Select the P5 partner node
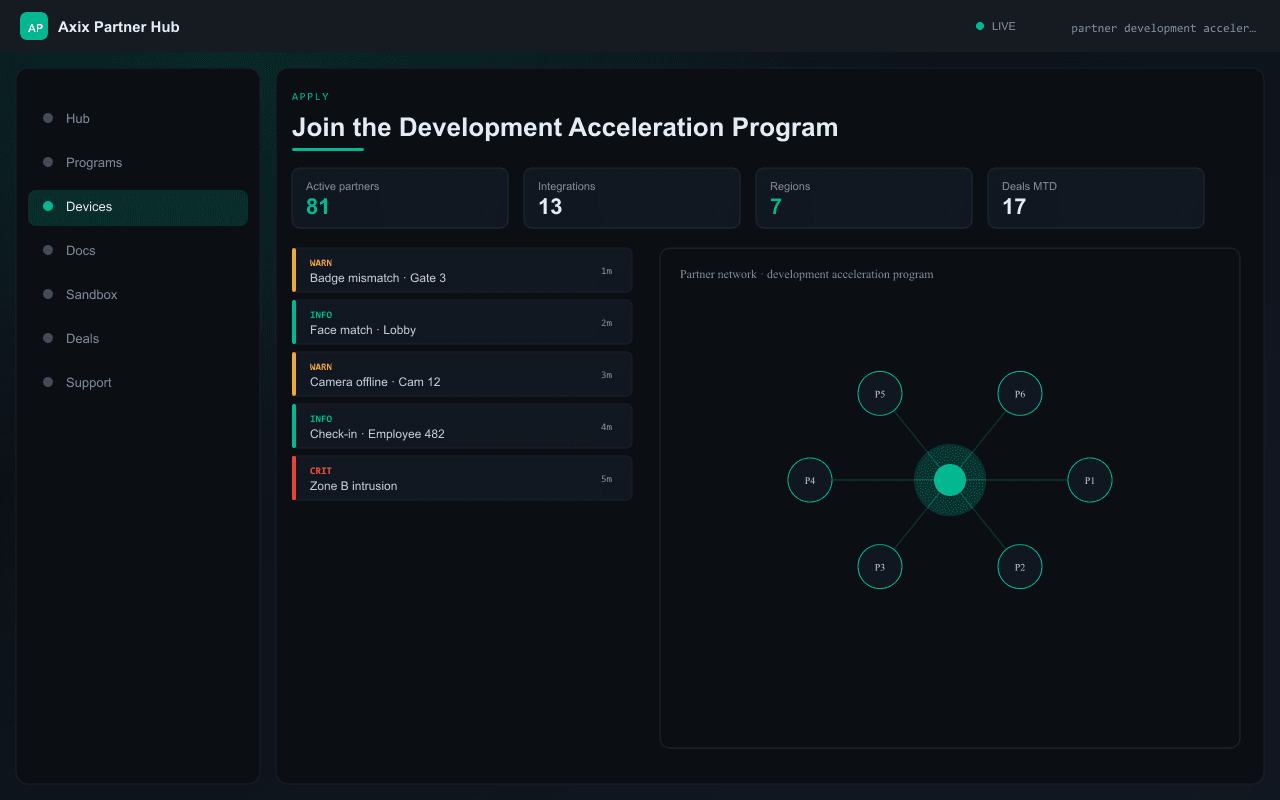Image resolution: width=1280 pixels, height=800 pixels. [880, 394]
